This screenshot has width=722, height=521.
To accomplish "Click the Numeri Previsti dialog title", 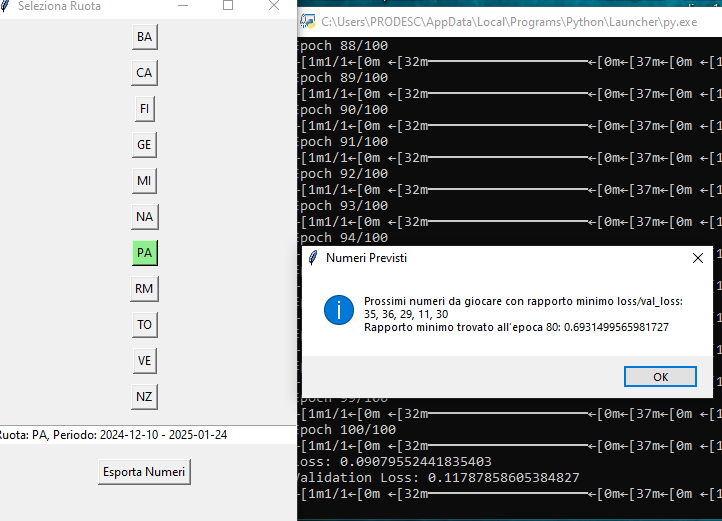I will point(367,258).
